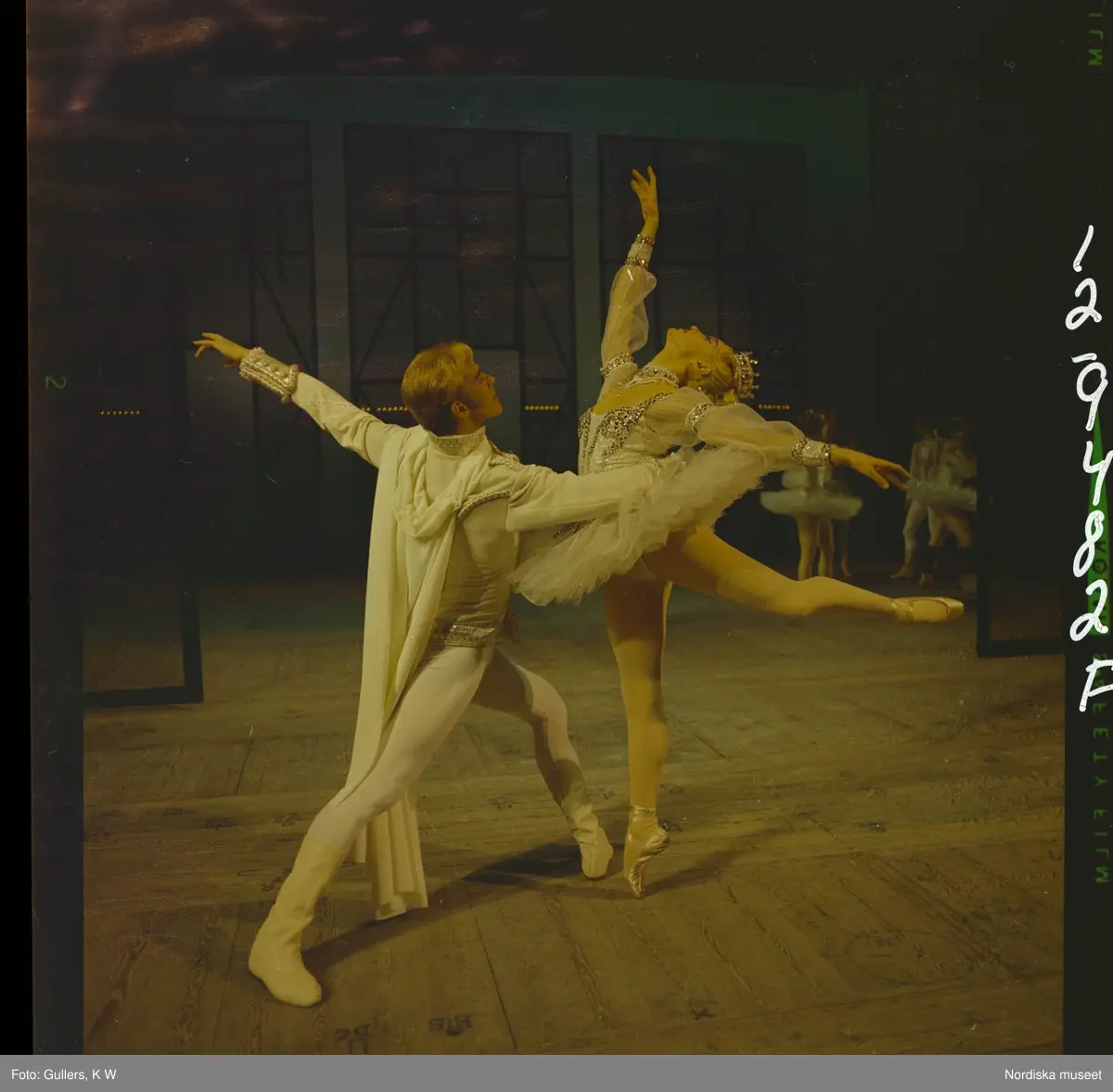Click the ballerina's supporting pointe shoe

click(646, 849)
